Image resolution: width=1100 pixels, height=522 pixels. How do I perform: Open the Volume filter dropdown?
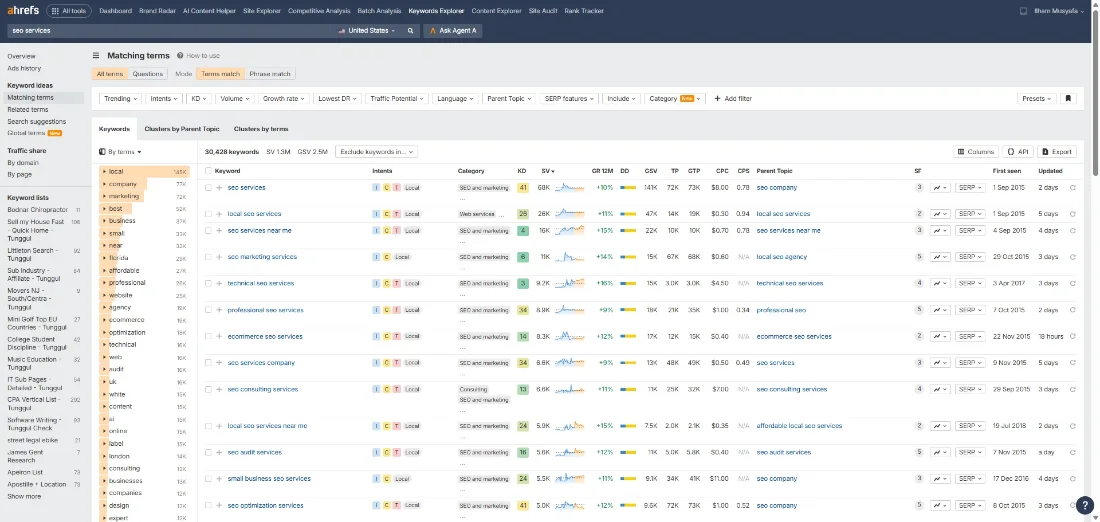tap(234, 99)
